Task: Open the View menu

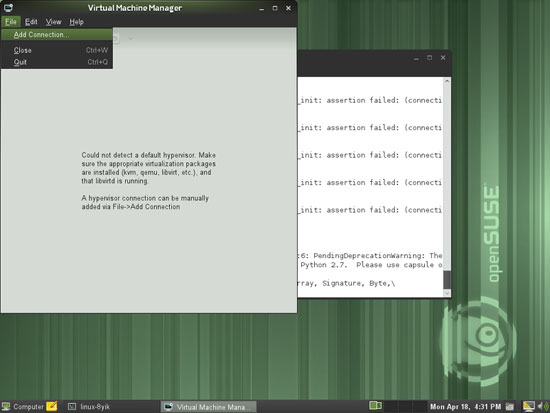Action: pos(53,22)
